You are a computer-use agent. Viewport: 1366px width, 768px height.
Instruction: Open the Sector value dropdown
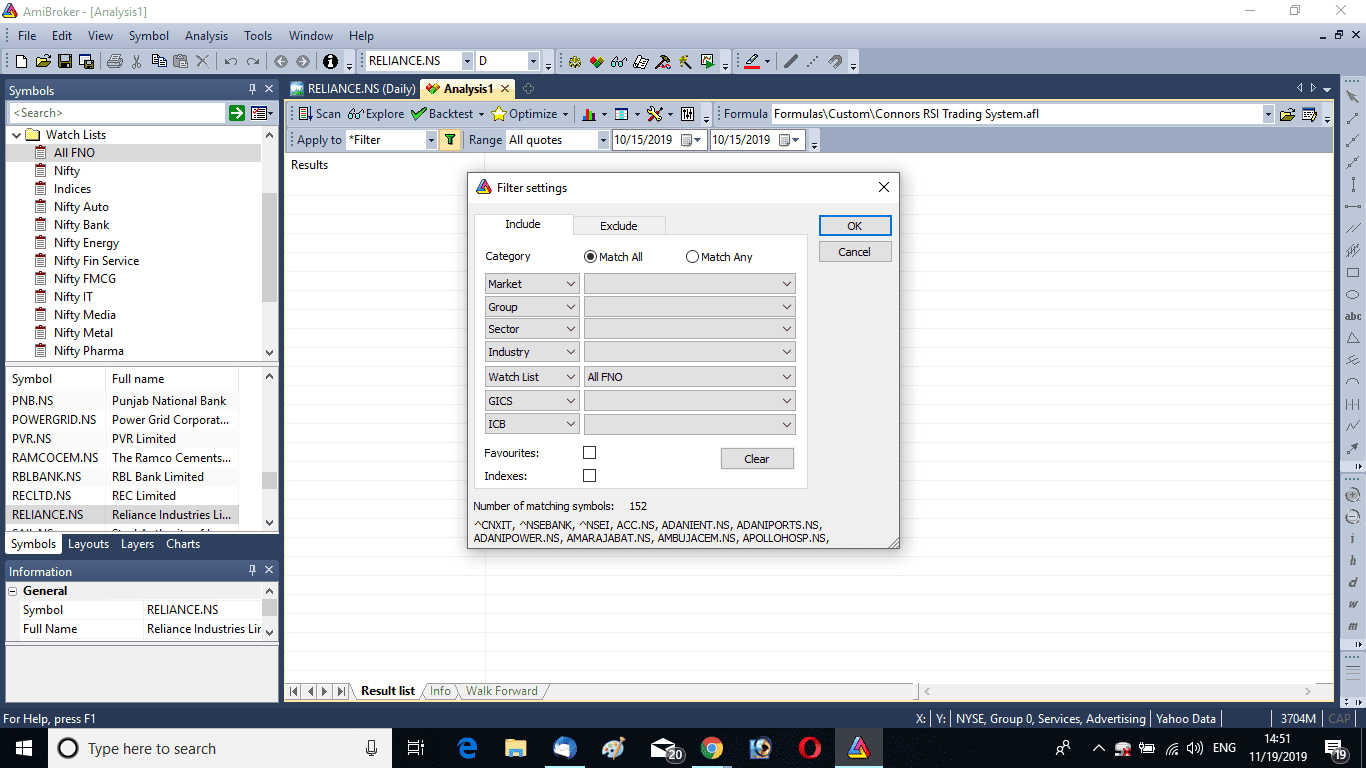(690, 329)
